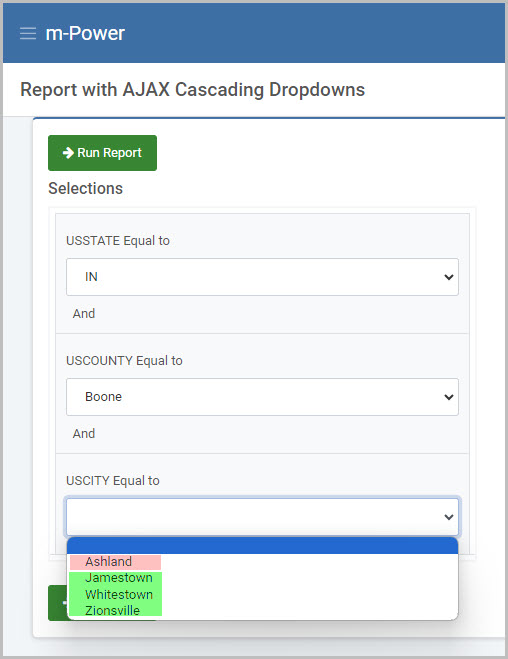The image size is (508, 659).
Task: Click the USCITY Equal to label
Action: [113, 480]
